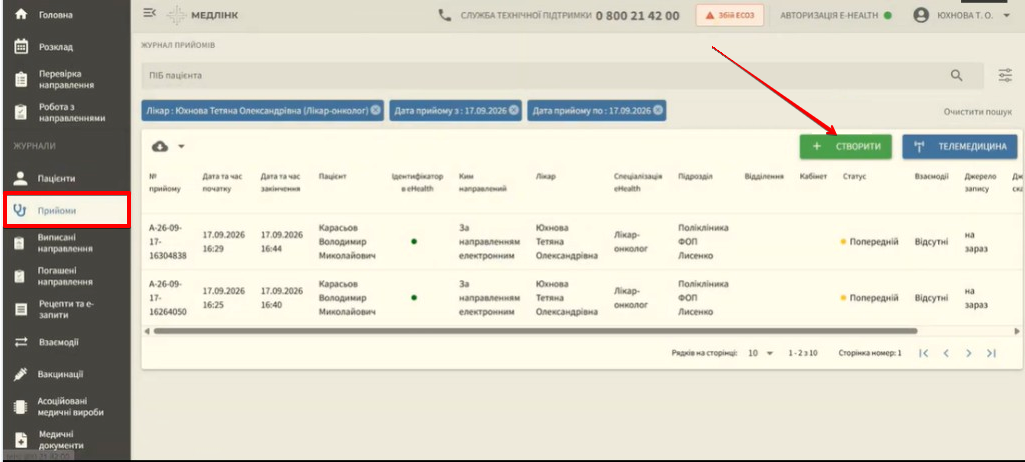The image size is (1025, 462).
Task: Open appointment A-26-09-17-16264050
Action: click(168, 298)
